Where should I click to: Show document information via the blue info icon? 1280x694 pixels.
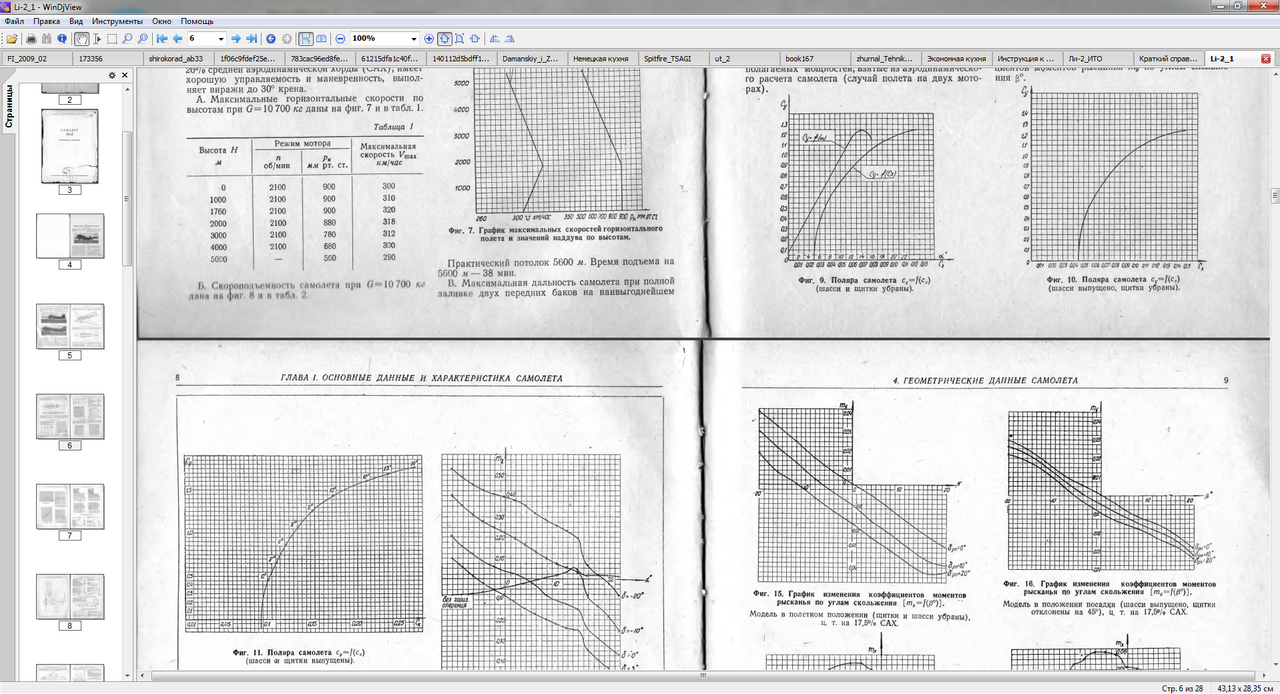[x=62, y=38]
